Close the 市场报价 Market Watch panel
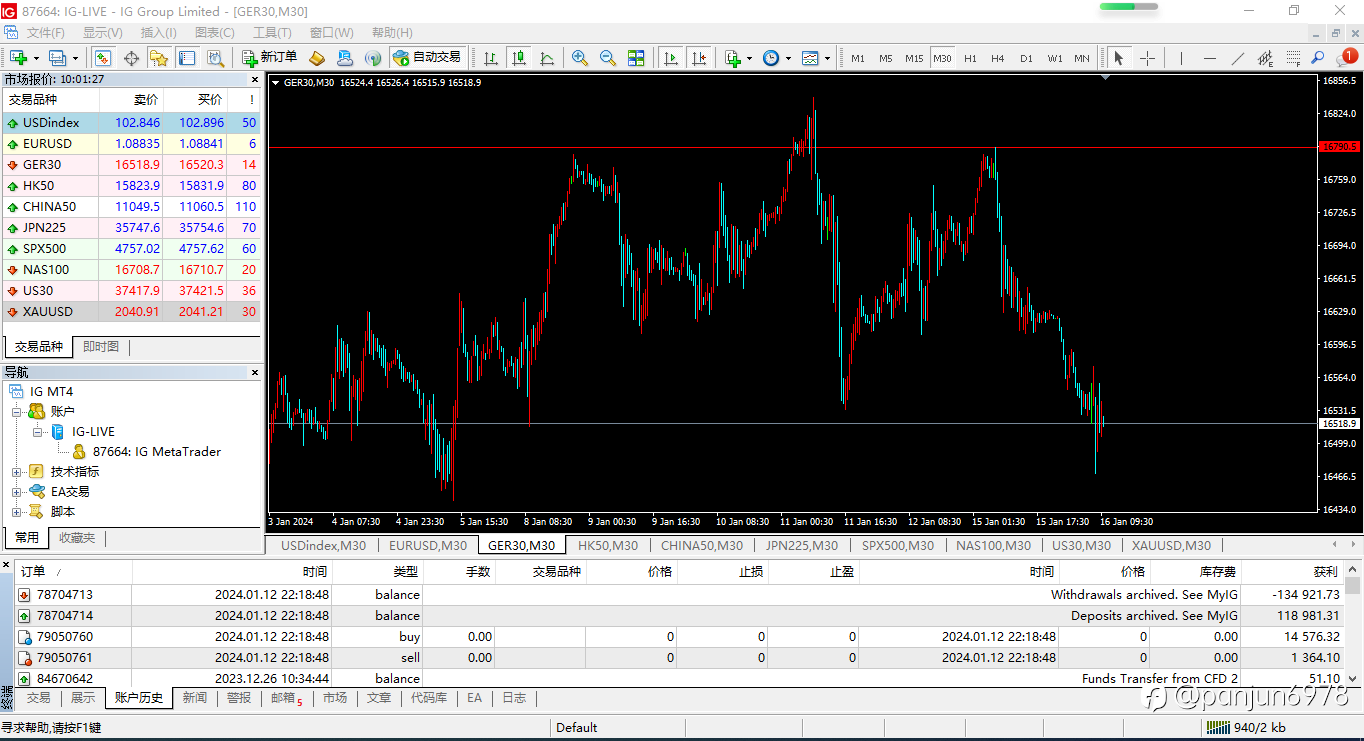This screenshot has height=741, width=1364. (x=255, y=79)
